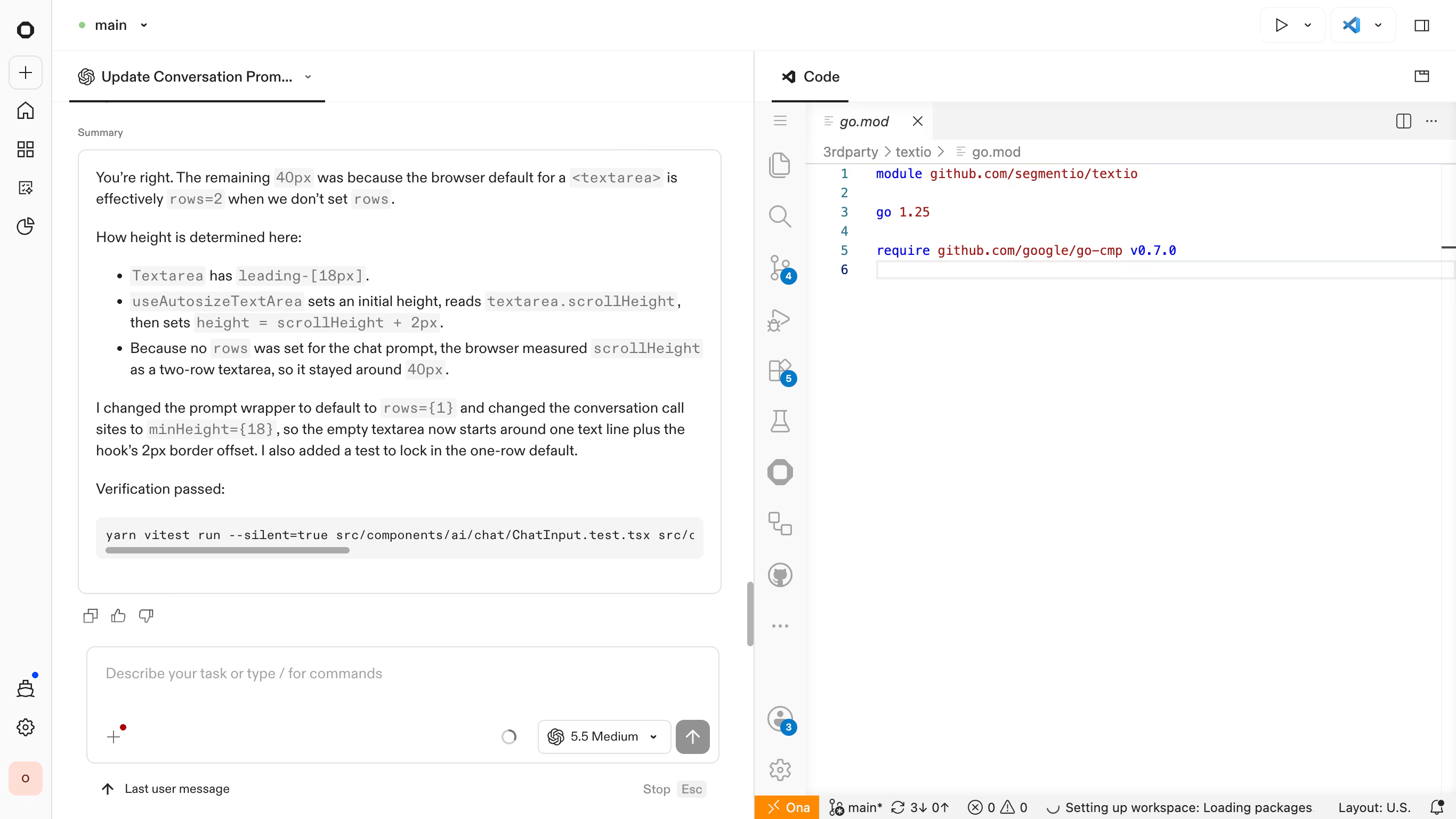Add attachment with plus in prompt box

click(114, 736)
